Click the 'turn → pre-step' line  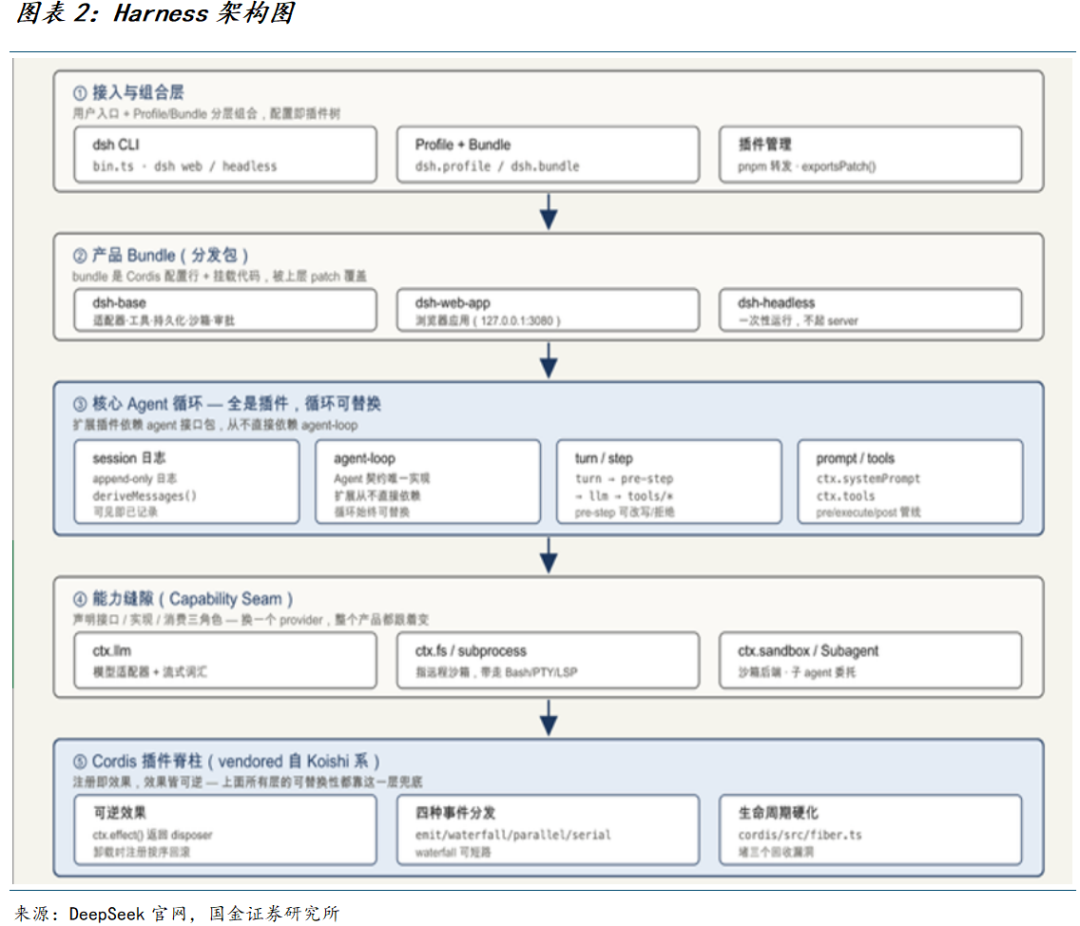(x=624, y=478)
